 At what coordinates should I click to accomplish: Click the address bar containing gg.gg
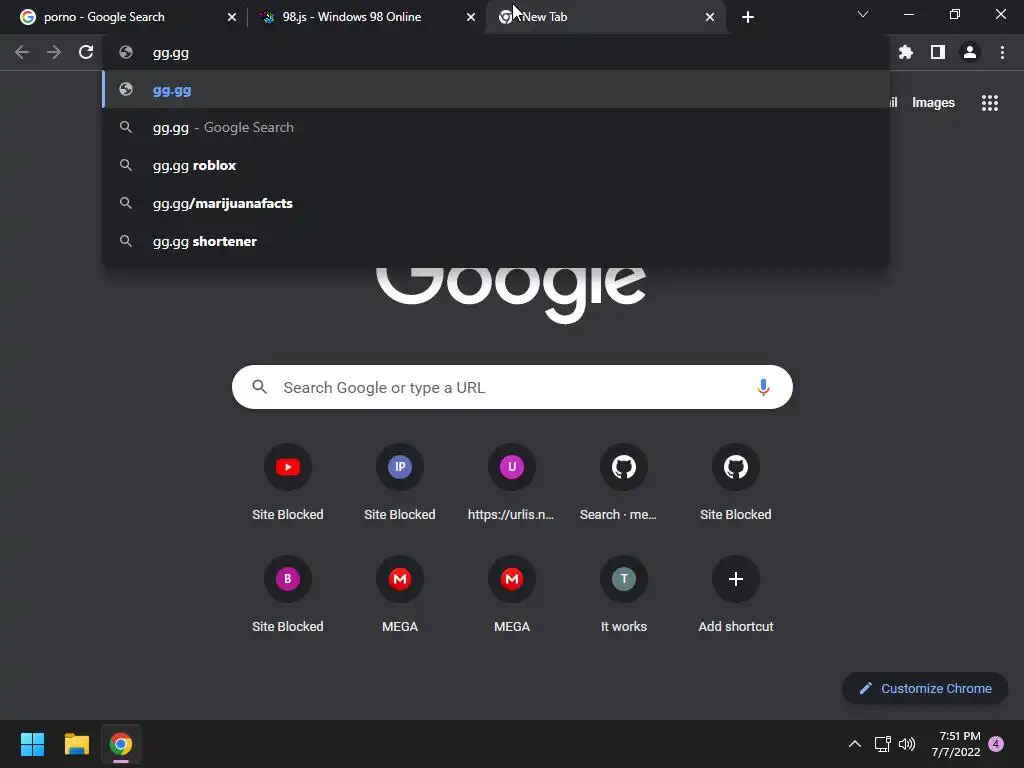point(496,52)
